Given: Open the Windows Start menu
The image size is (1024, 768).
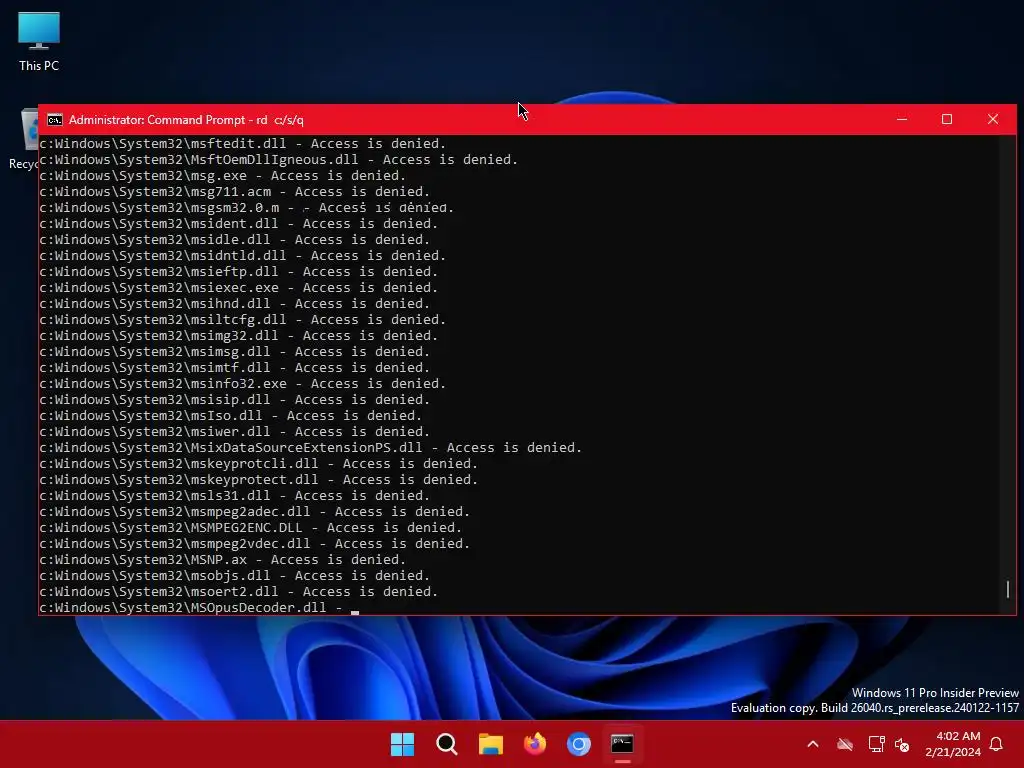Looking at the screenshot, I should (402, 744).
